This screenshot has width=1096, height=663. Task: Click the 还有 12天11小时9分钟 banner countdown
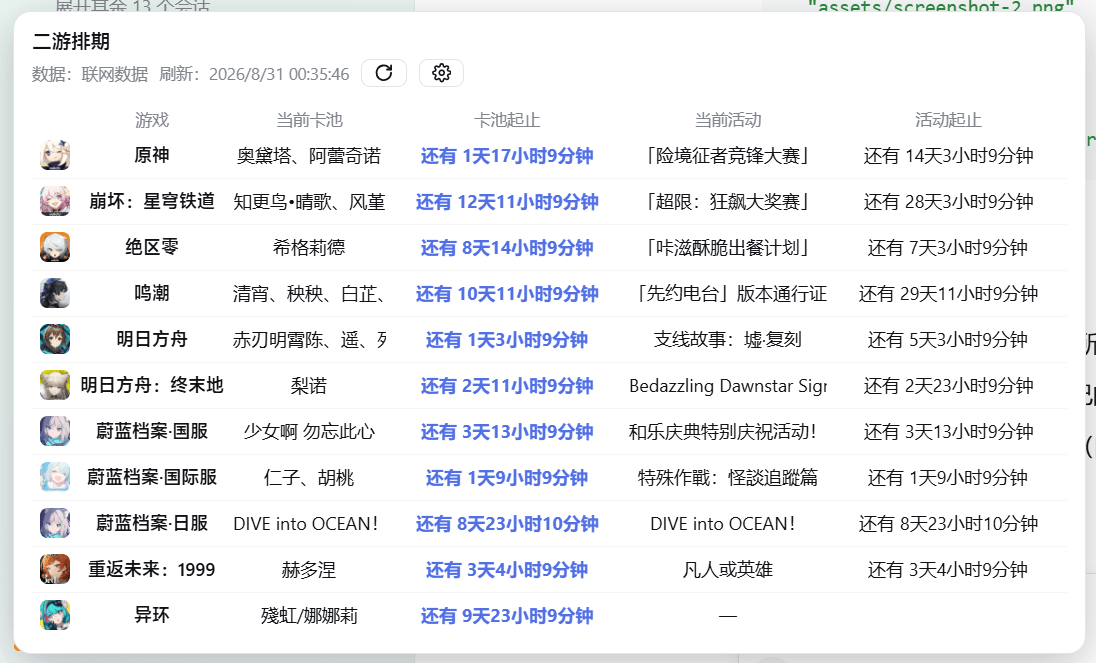[507, 202]
